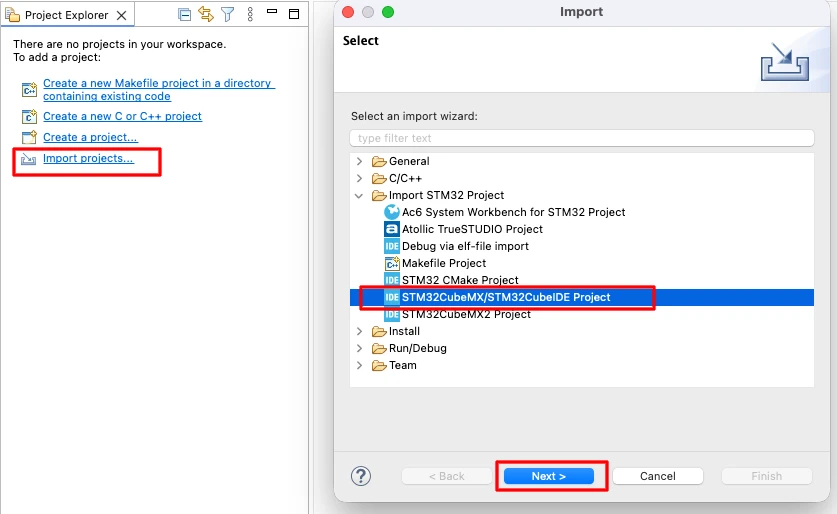
Task: Expand the Team folder
Action: (x=359, y=366)
